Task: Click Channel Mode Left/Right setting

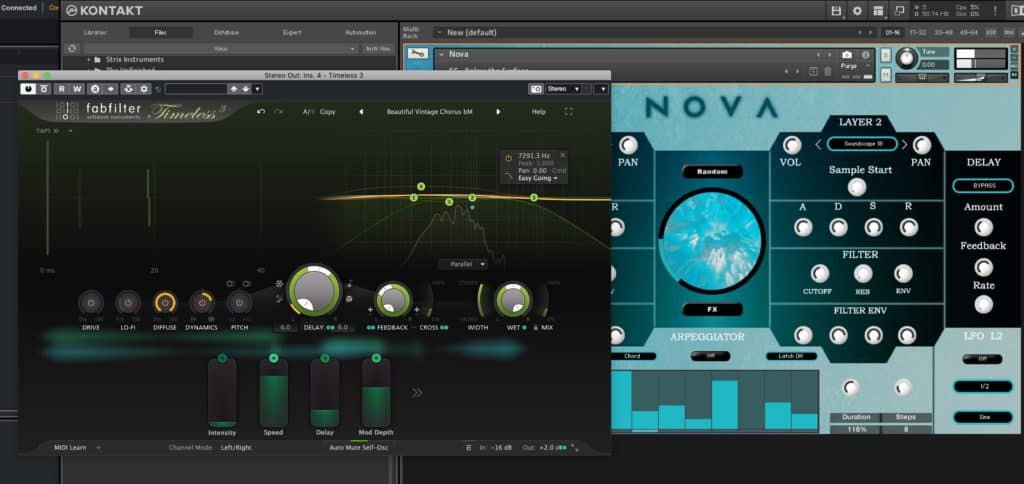Action: tap(236, 447)
